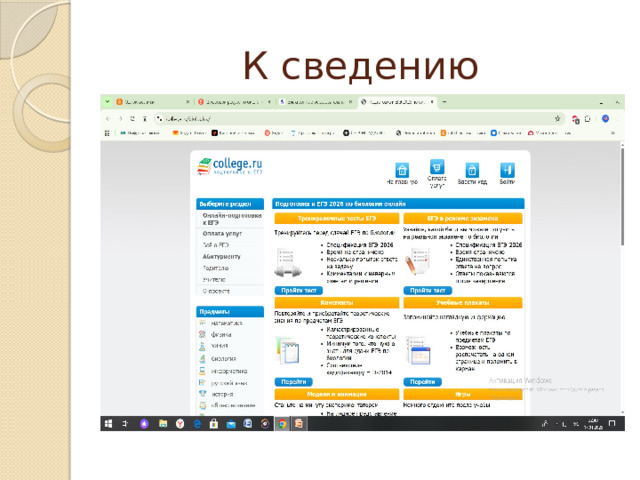Open the extensions puzzle icon
This screenshot has height=480, width=640.
tap(588, 119)
